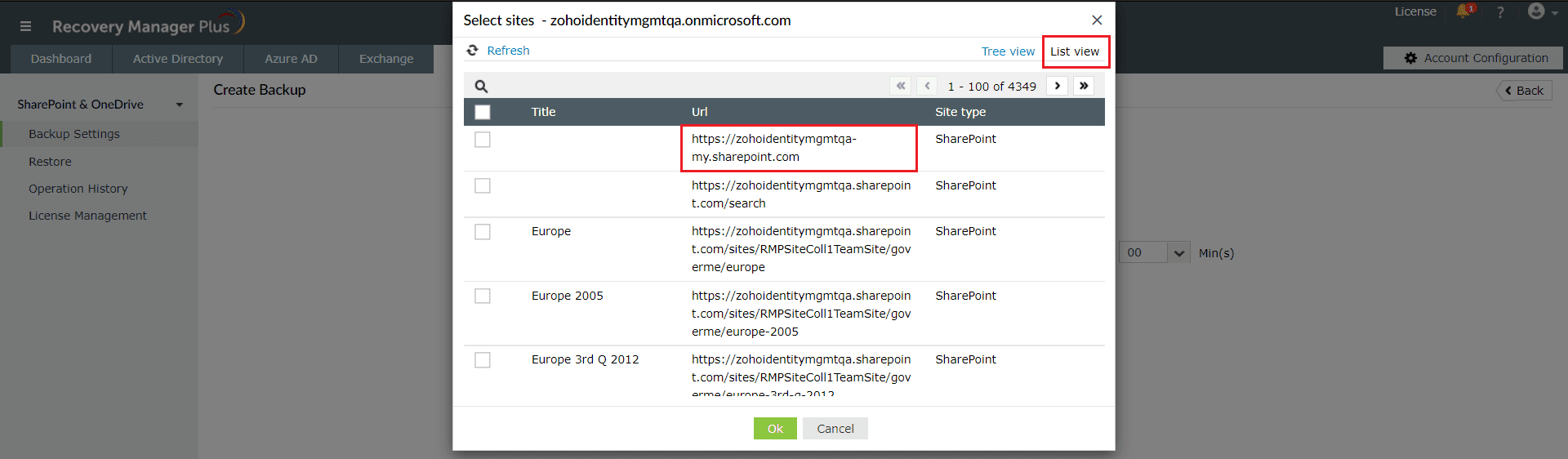Jump to the last page of sites
1568x459 pixels.
(1084, 86)
